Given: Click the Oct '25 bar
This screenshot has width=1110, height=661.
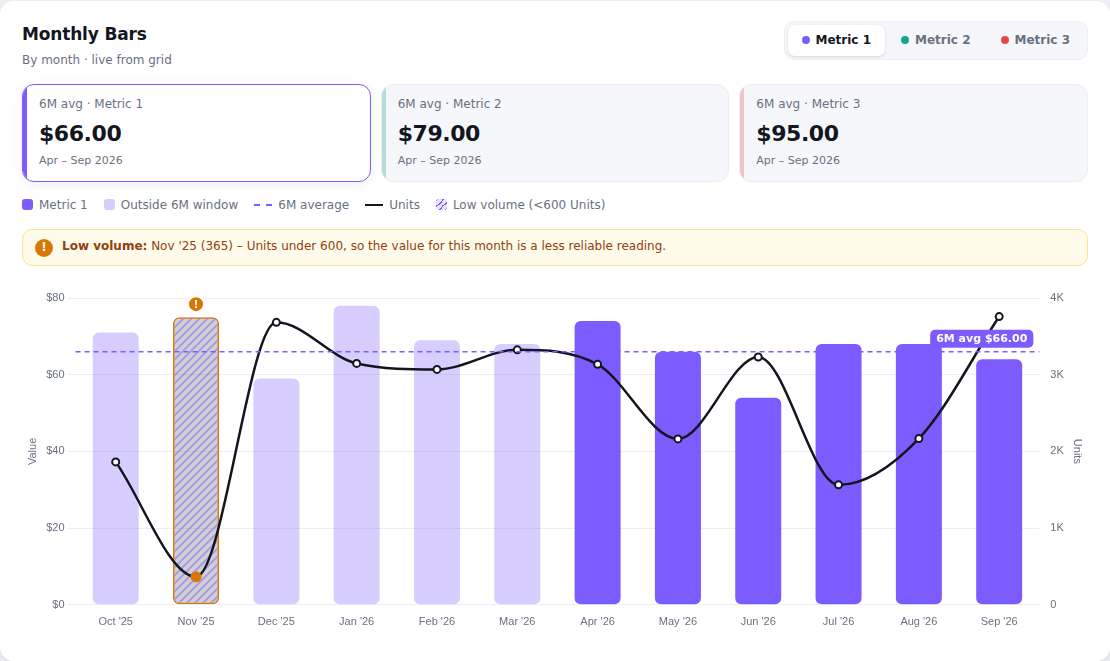Looking at the screenshot, I should (x=116, y=468).
